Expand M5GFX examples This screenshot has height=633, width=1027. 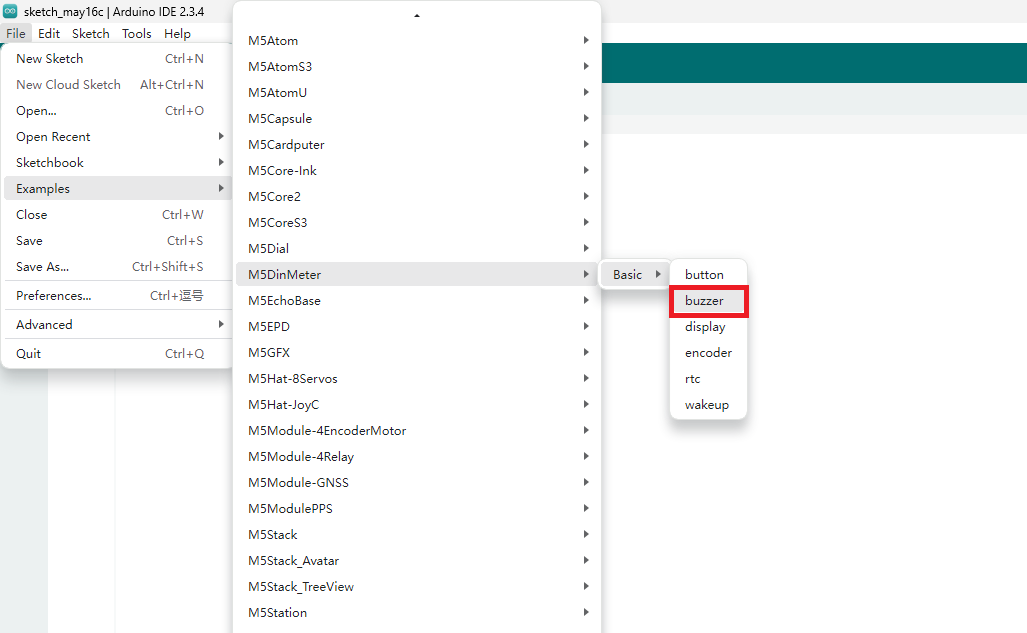coord(417,353)
